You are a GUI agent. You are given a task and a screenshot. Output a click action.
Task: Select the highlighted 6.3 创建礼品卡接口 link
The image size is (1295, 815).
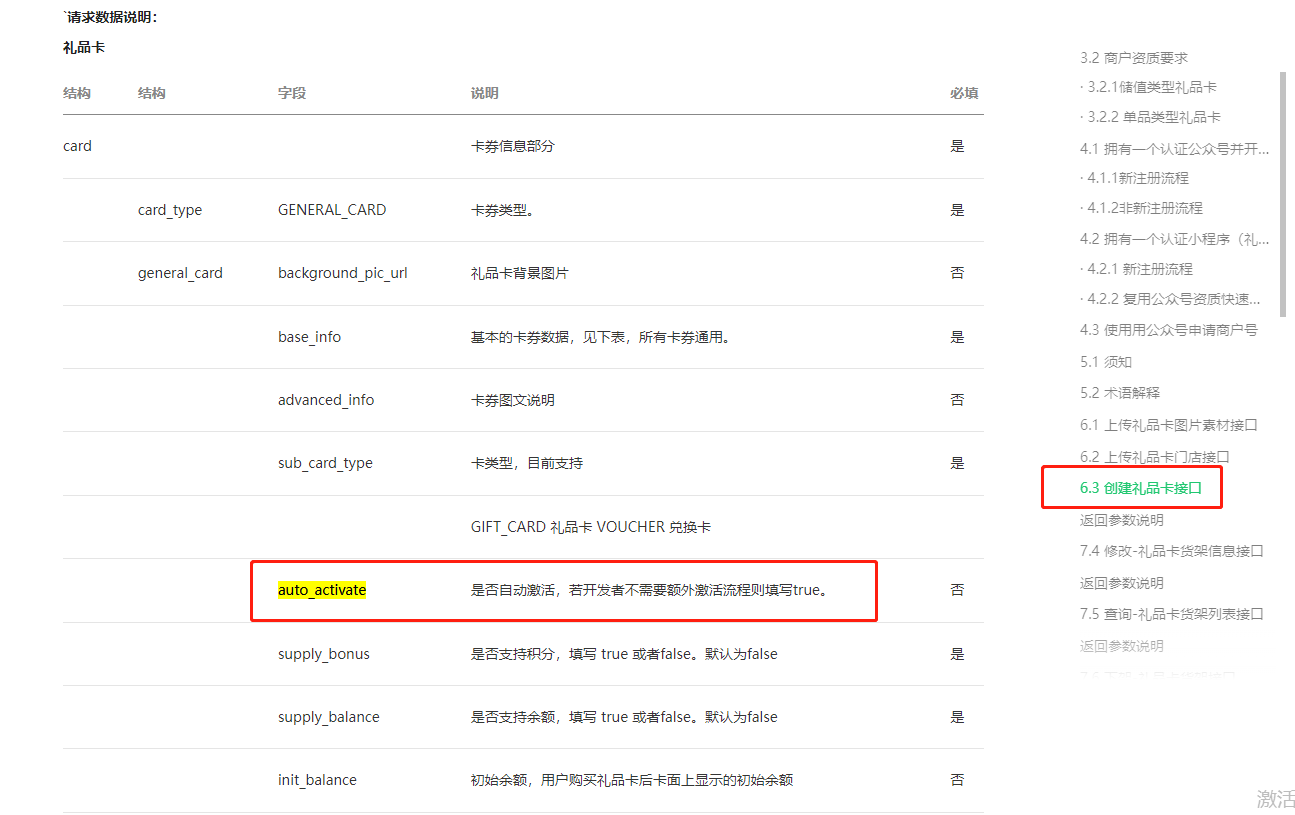(x=1141, y=488)
